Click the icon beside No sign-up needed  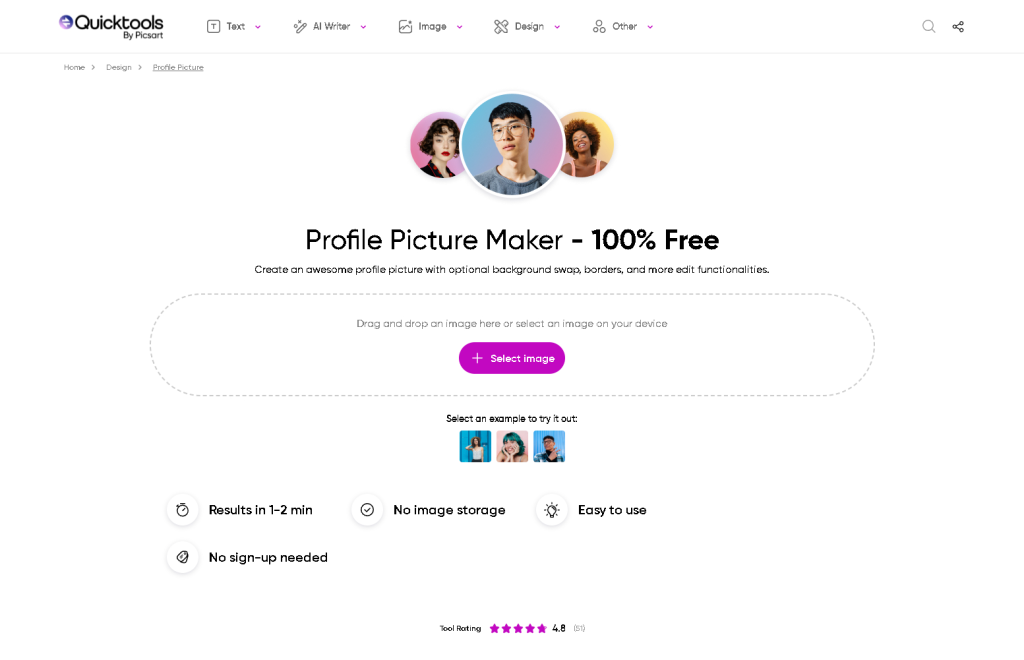(182, 557)
